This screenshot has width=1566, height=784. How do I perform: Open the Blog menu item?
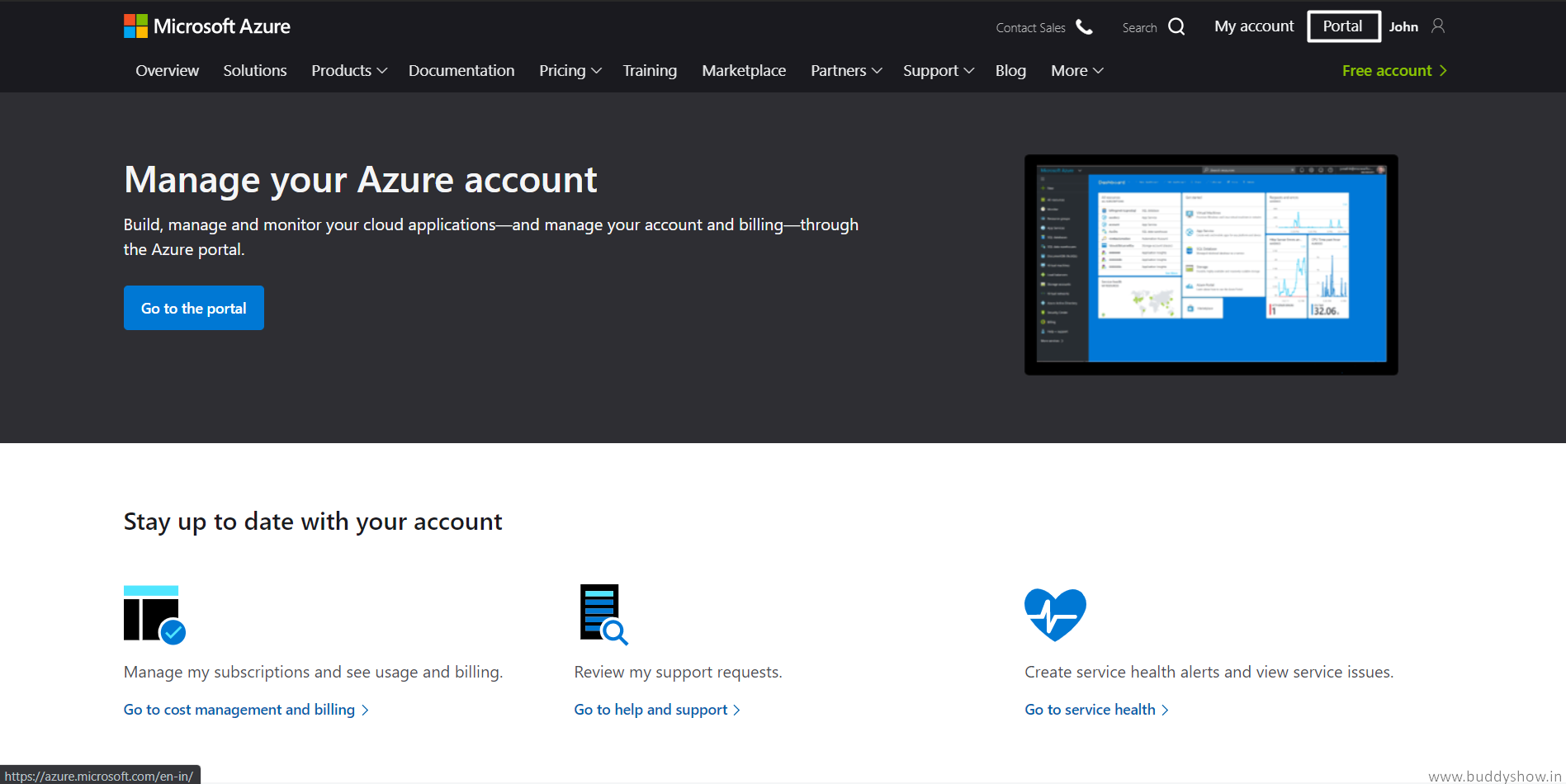point(1010,71)
